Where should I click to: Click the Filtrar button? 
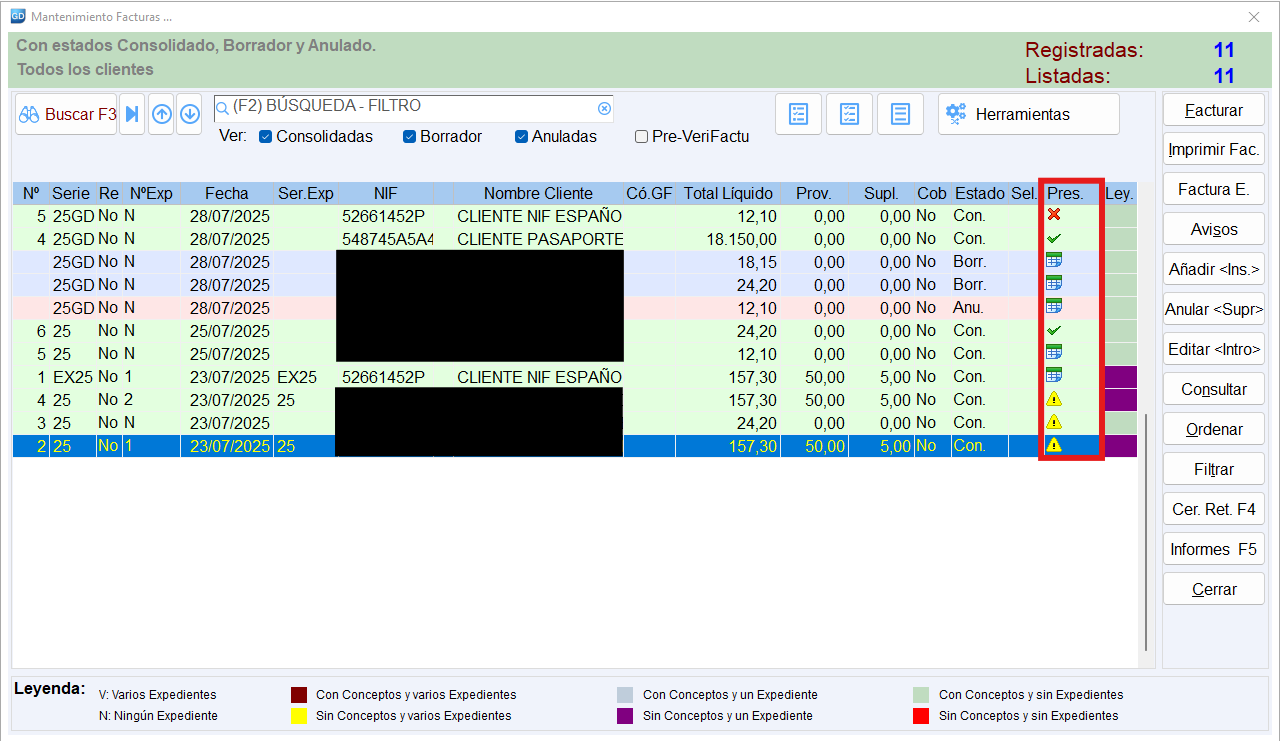pos(1214,470)
